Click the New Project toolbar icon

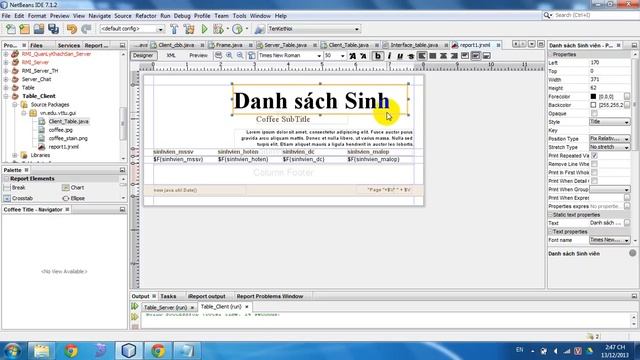pyautogui.click(x=24, y=29)
